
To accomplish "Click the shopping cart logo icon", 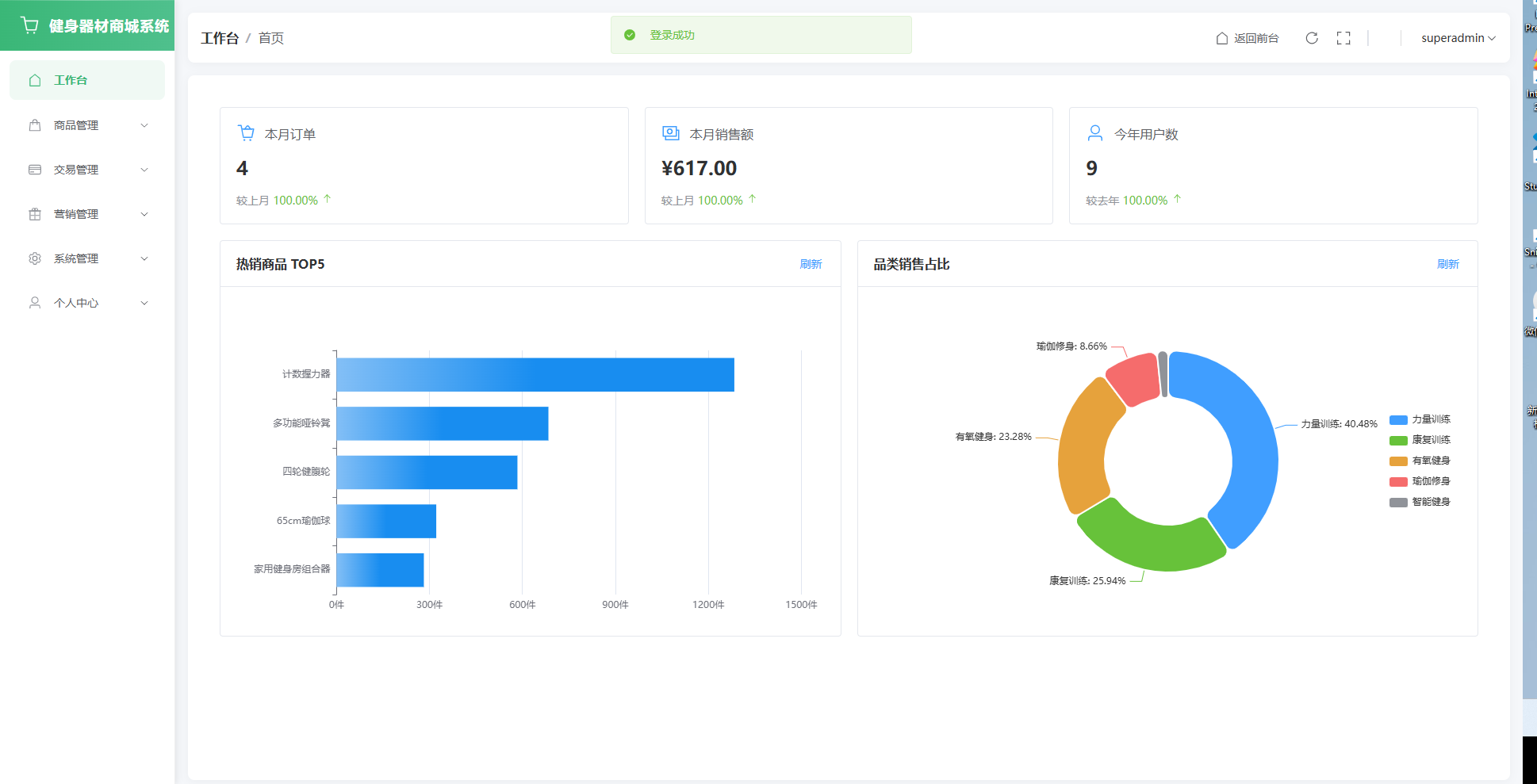I will coord(30,25).
